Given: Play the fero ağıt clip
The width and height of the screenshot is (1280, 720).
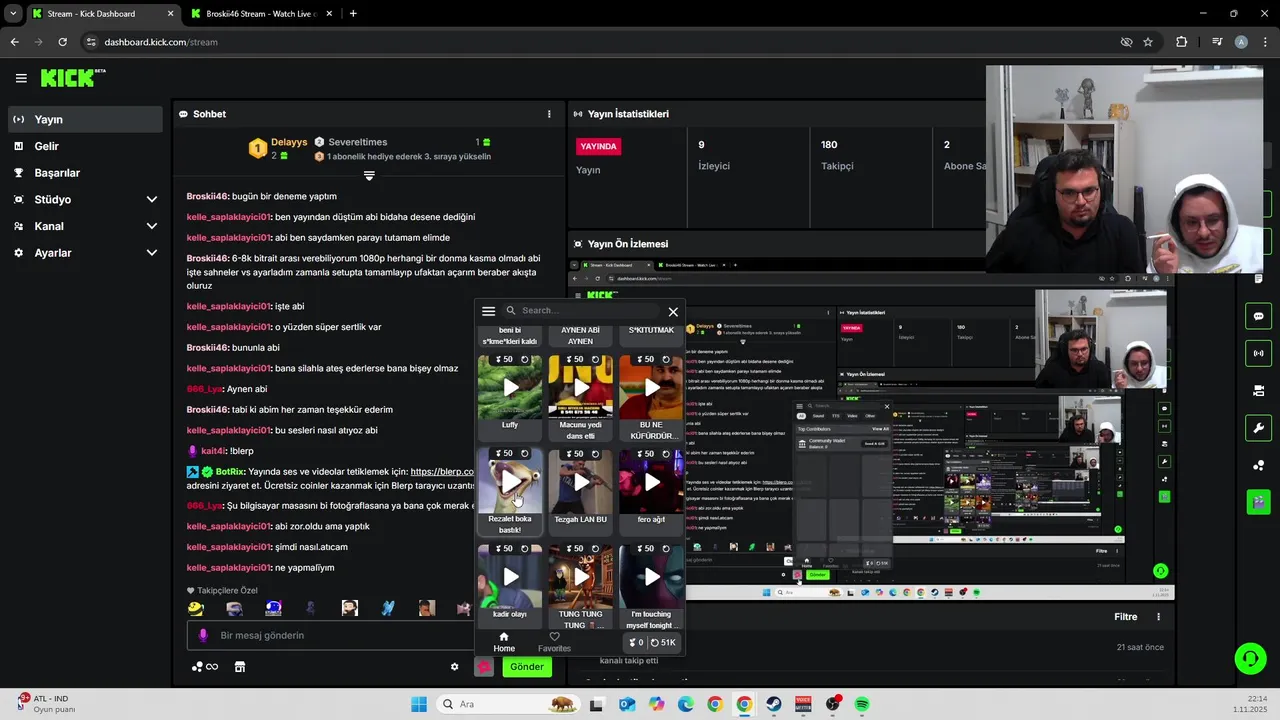Looking at the screenshot, I should coord(651,482).
